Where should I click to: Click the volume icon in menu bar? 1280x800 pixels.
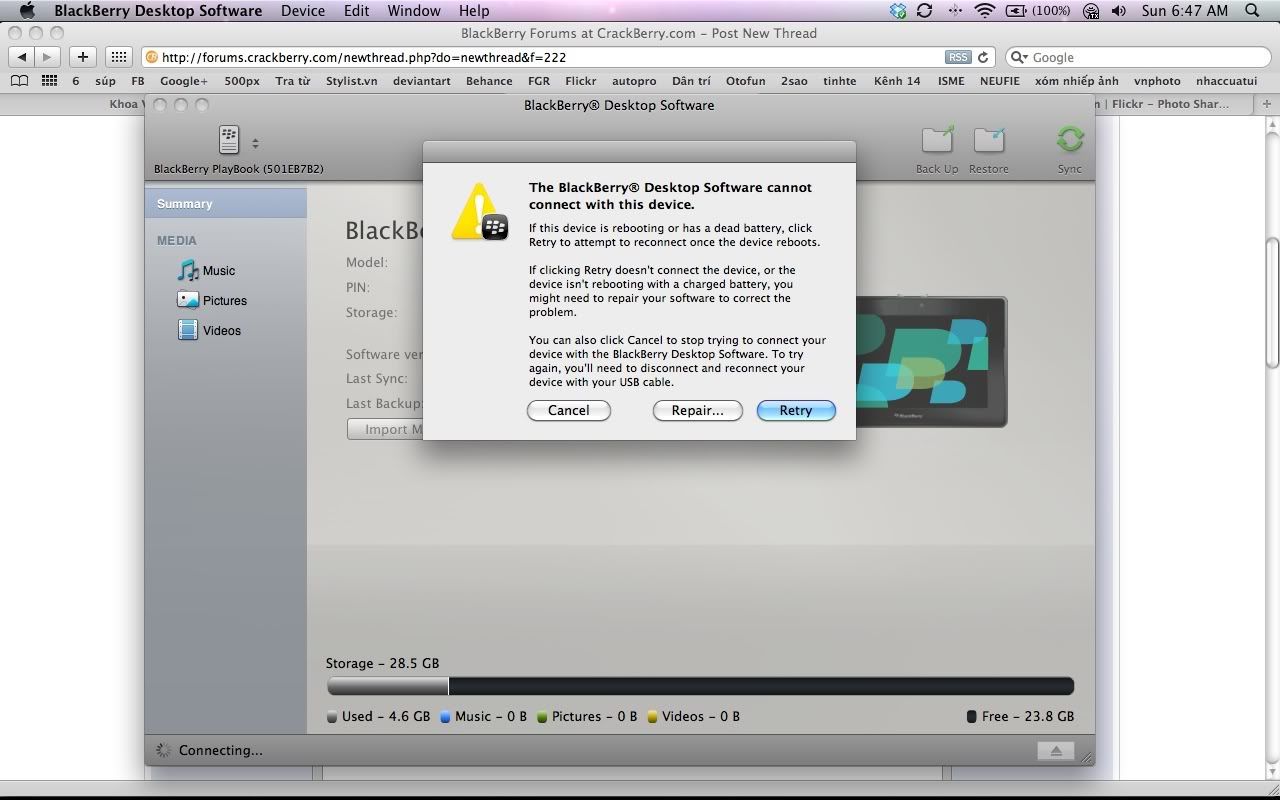pos(1118,11)
